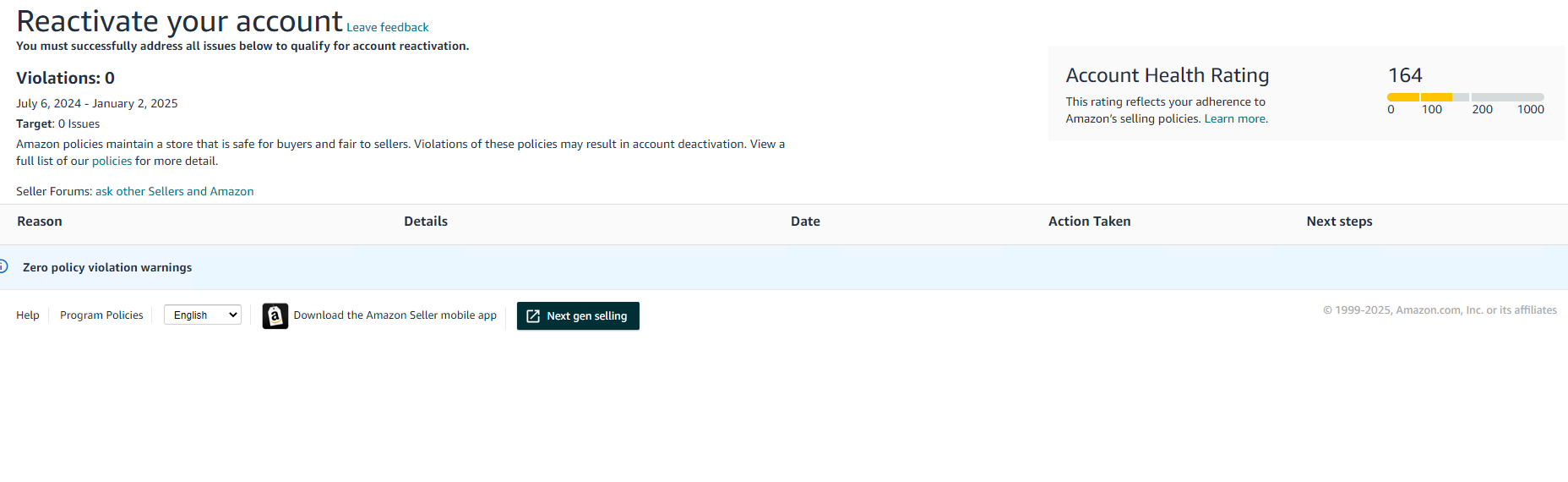This screenshot has height=482, width=1568.
Task: Click the Account Health Rating title
Action: (1168, 75)
